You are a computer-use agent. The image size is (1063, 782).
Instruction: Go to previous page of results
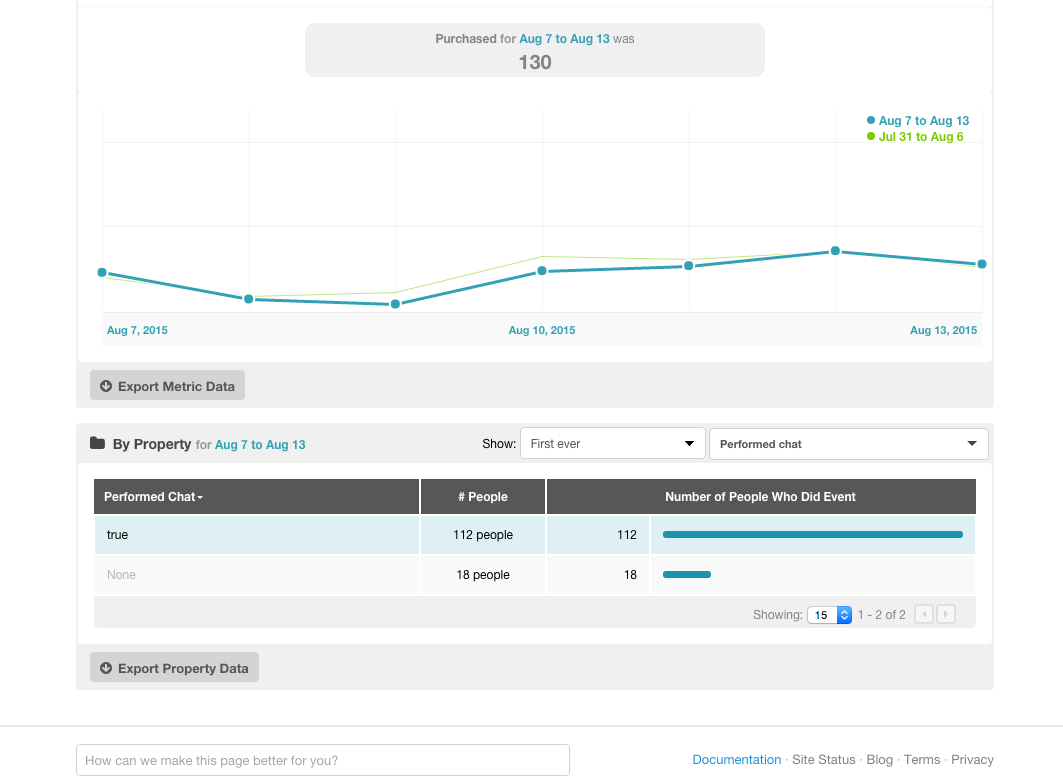point(923,614)
